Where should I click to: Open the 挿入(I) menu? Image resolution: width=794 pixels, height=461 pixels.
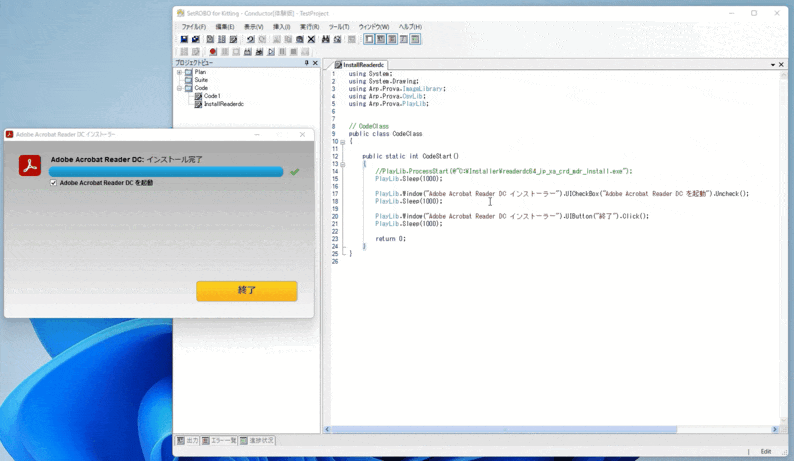point(282,26)
